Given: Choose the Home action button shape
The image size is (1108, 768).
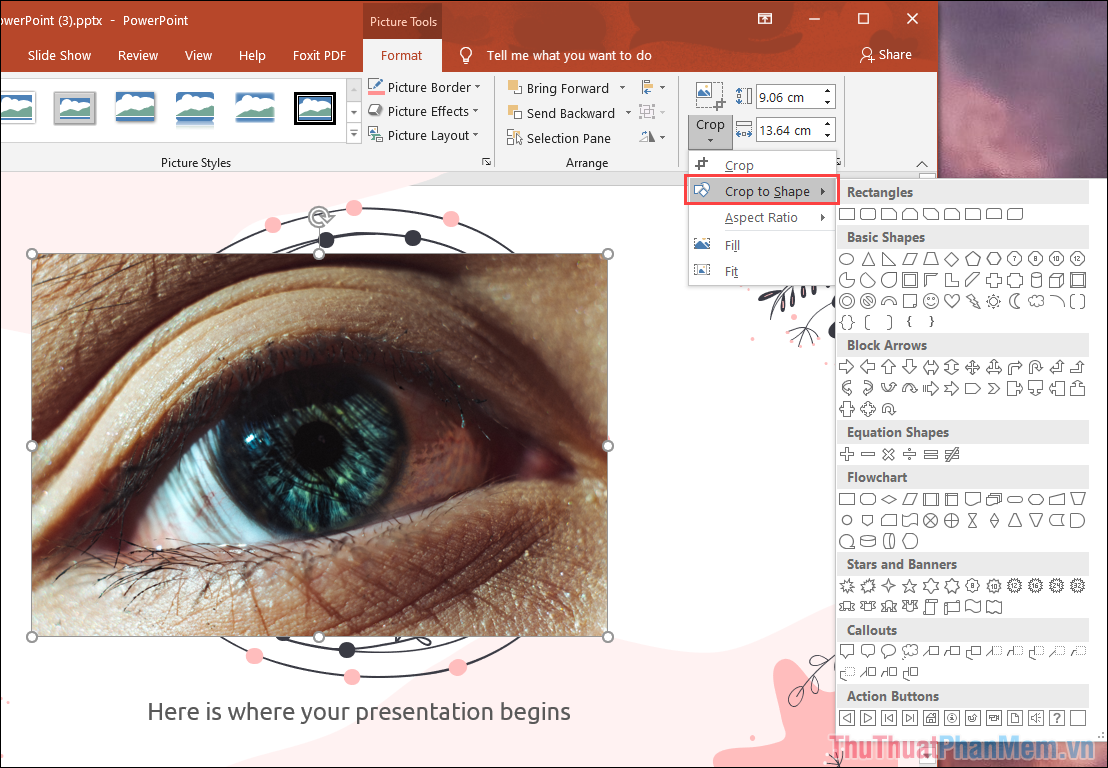Looking at the screenshot, I should 931,718.
